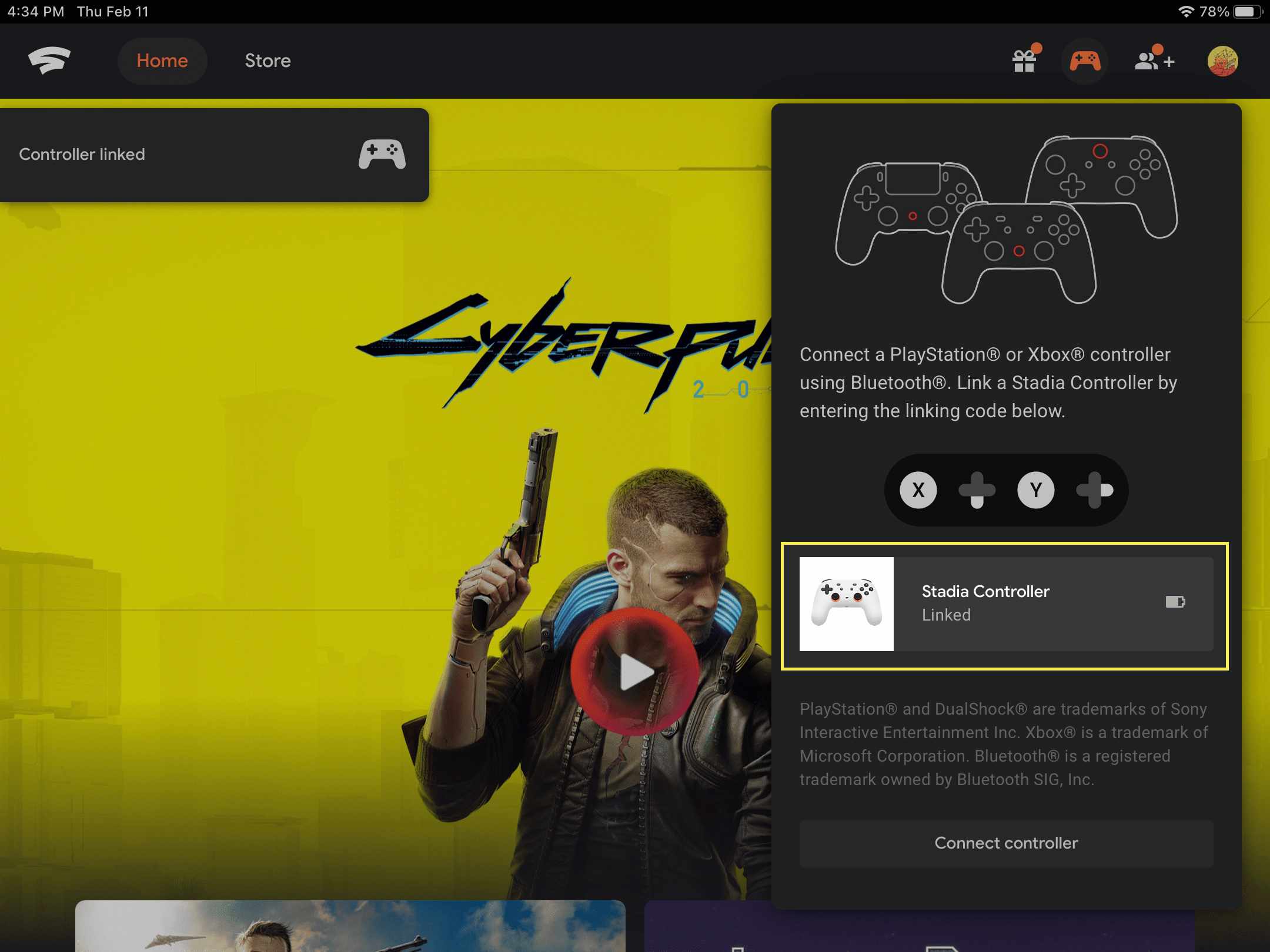Switch to the Home tab
1270x952 pixels.
point(162,61)
